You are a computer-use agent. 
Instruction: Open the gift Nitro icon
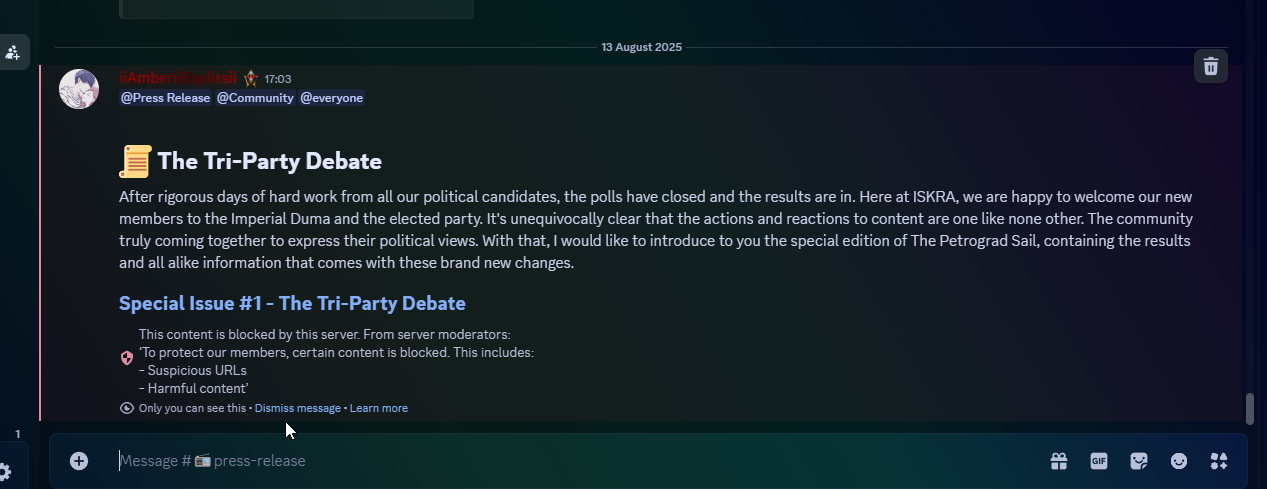pyautogui.click(x=1059, y=461)
